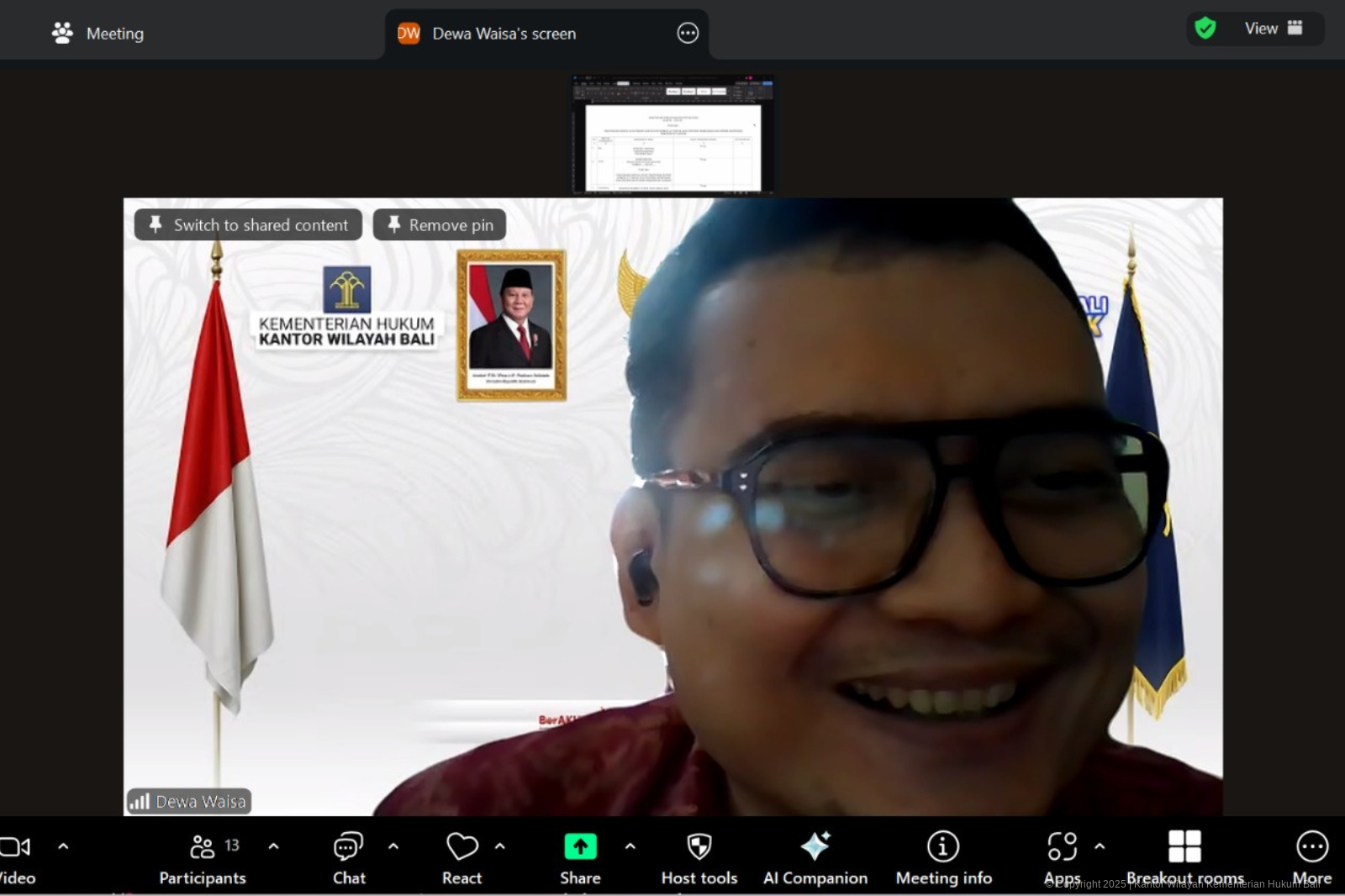Select the Dewa Waisa's screen tab
The image size is (1345, 896).
point(504,34)
